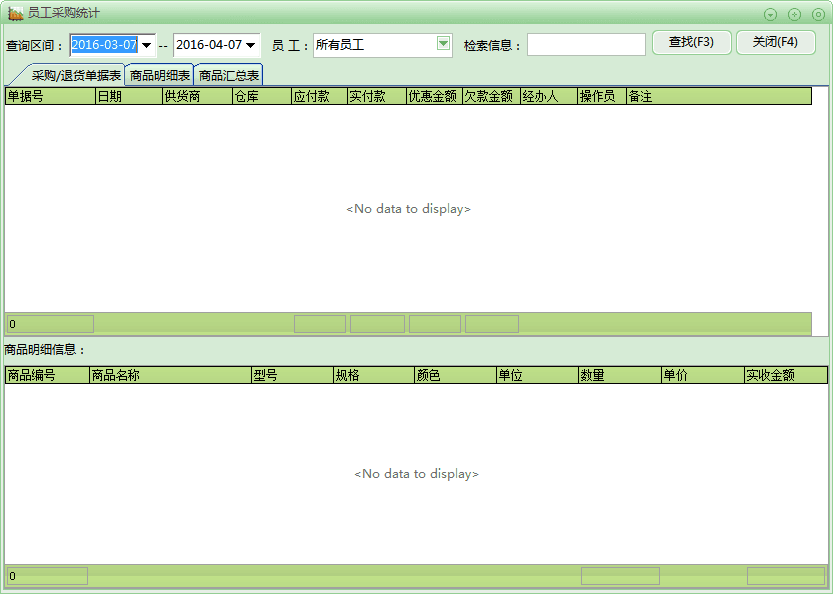Screen dimensions: 833x594
Task: Click the start date field showing 2016-03-07
Action: pyautogui.click(x=104, y=45)
